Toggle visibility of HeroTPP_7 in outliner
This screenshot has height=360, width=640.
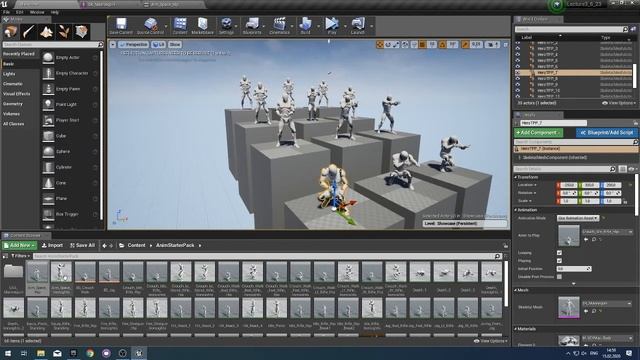pos(518,72)
